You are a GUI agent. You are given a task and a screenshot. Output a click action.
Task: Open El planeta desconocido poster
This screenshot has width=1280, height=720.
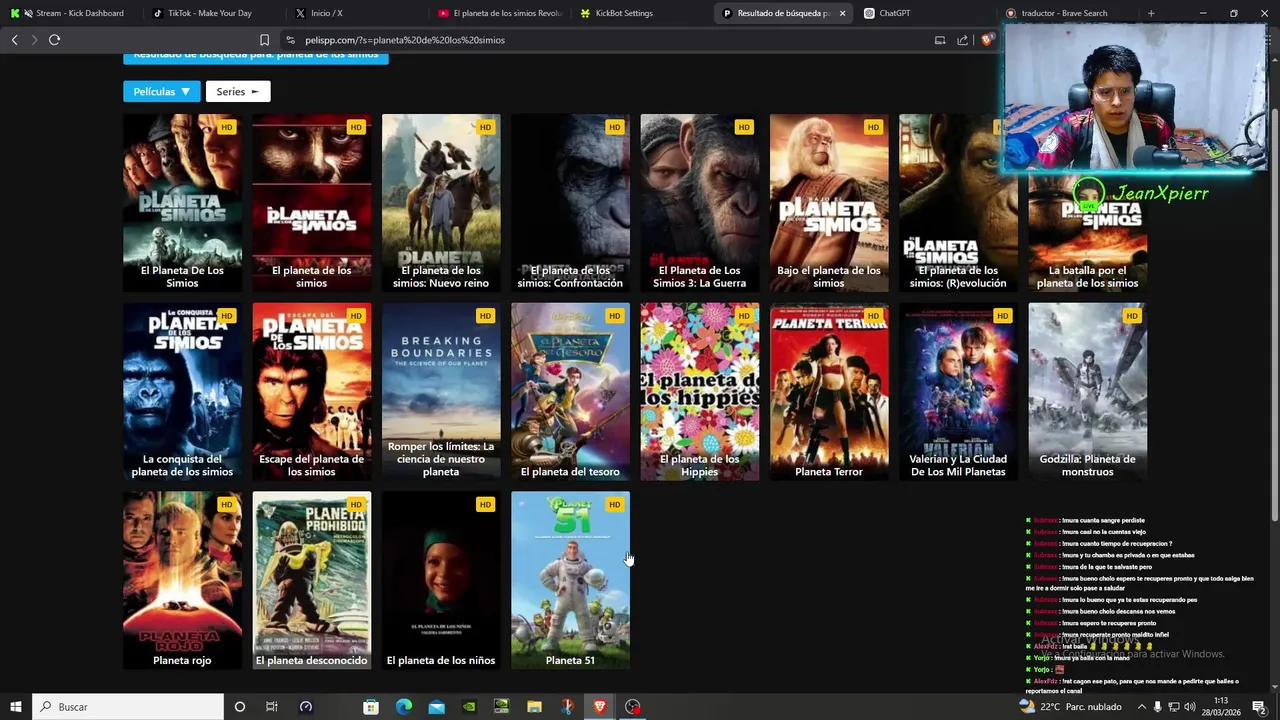click(311, 580)
